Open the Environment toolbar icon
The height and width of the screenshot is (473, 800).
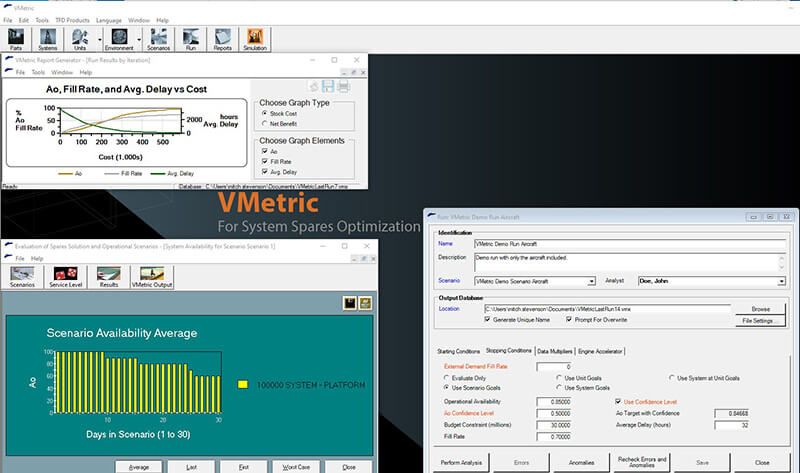point(119,39)
